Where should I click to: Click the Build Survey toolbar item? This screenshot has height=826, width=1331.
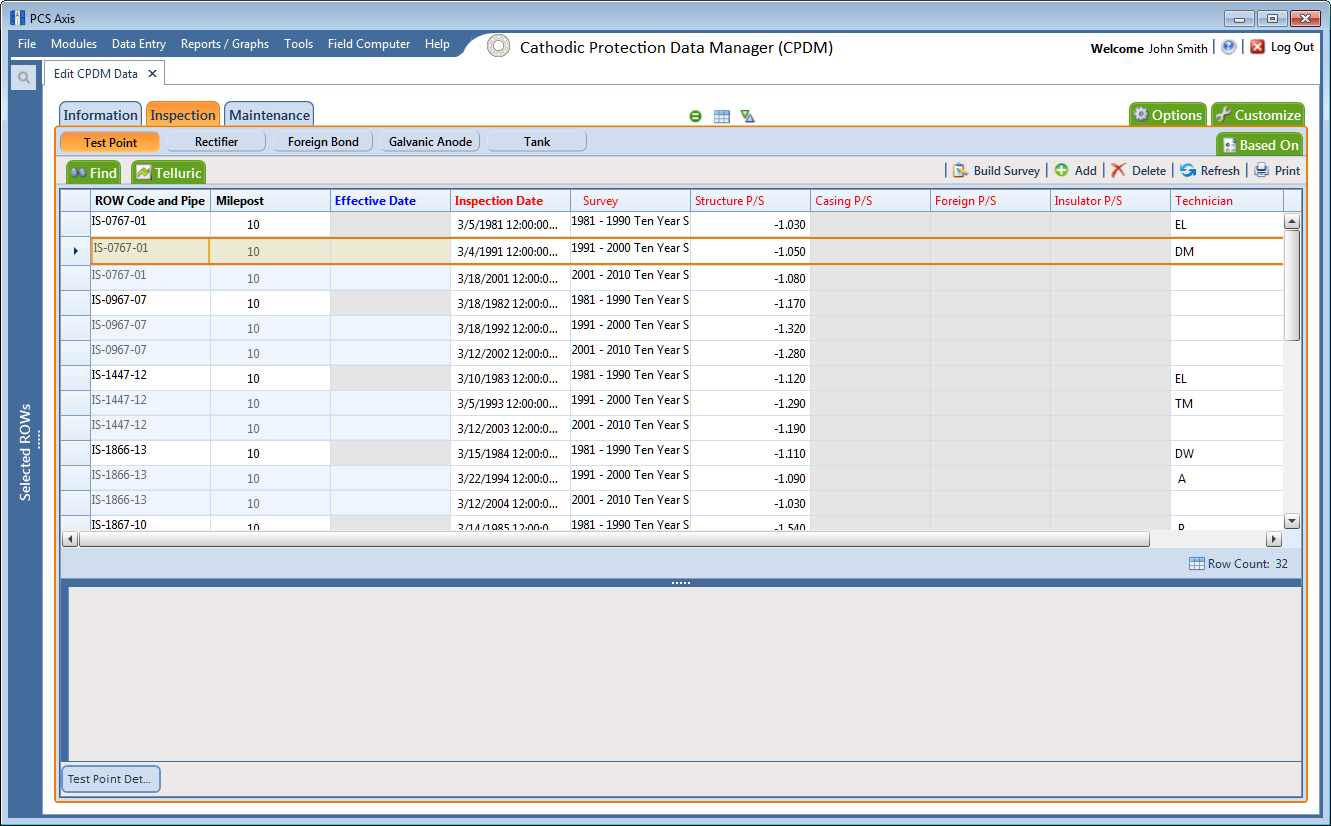[996, 171]
